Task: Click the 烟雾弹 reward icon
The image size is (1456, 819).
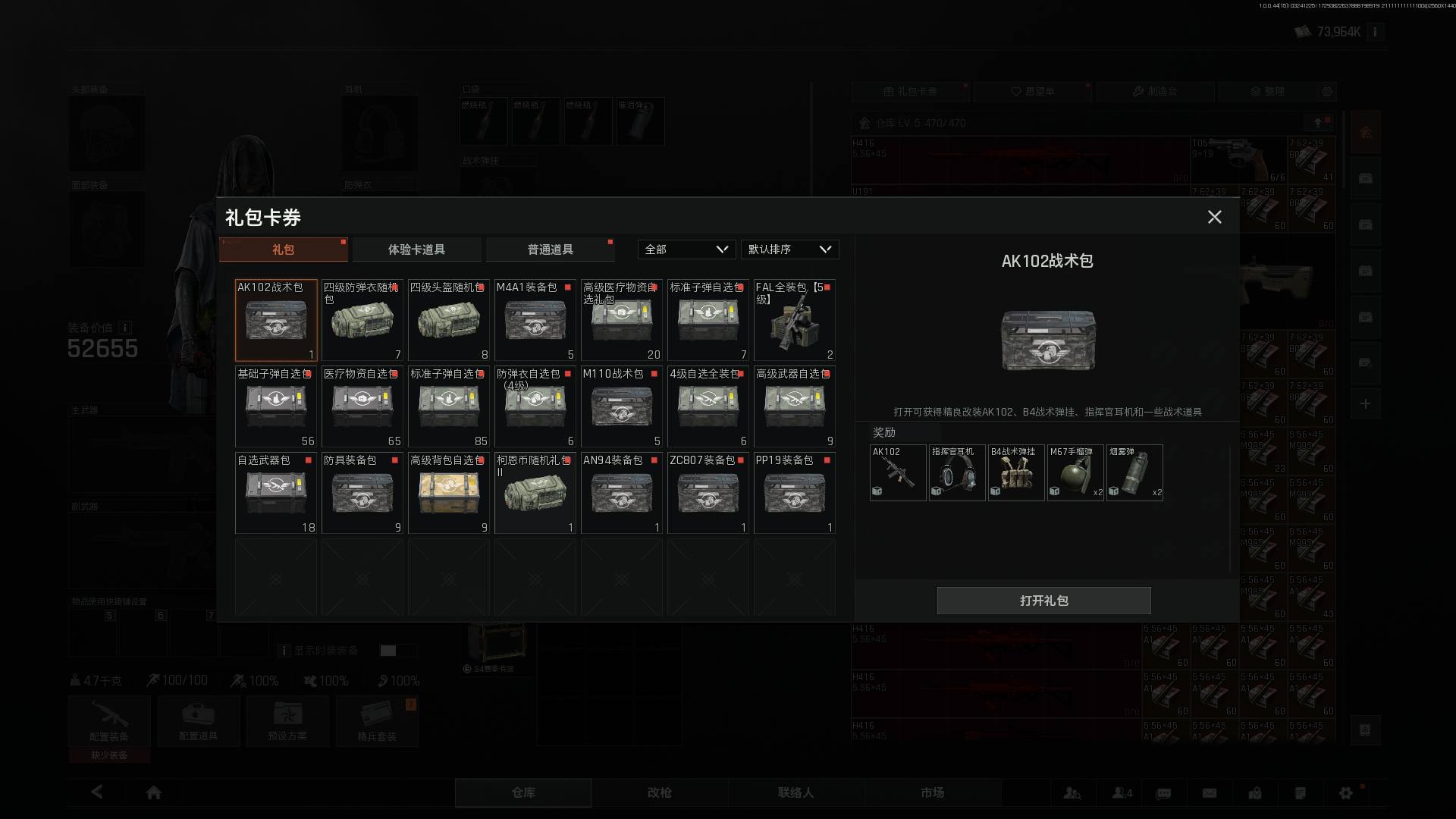Action: [x=1134, y=473]
